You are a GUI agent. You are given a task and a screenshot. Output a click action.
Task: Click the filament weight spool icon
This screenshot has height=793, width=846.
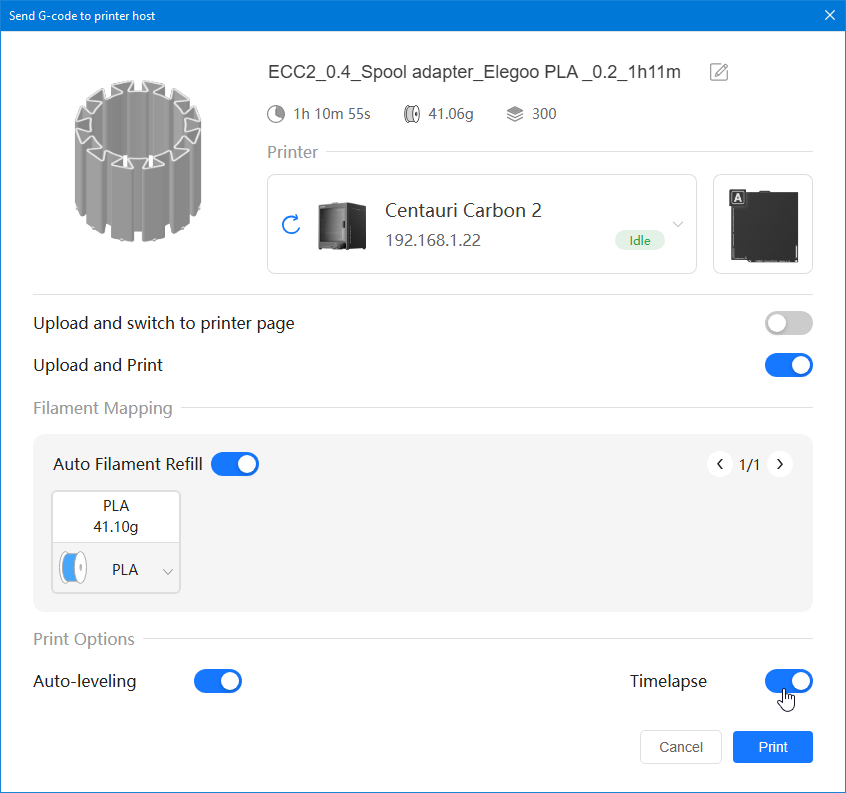[x=412, y=114]
